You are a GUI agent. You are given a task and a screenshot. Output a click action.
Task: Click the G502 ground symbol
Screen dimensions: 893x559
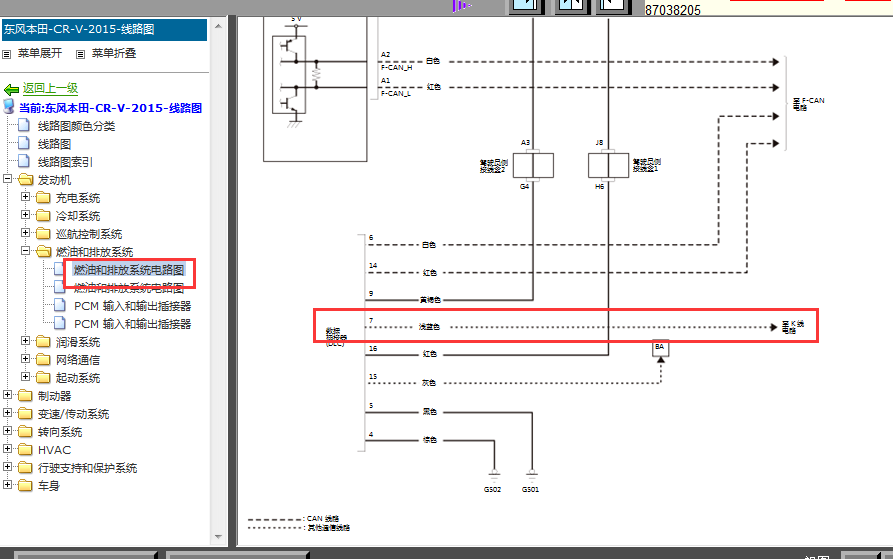coord(494,475)
